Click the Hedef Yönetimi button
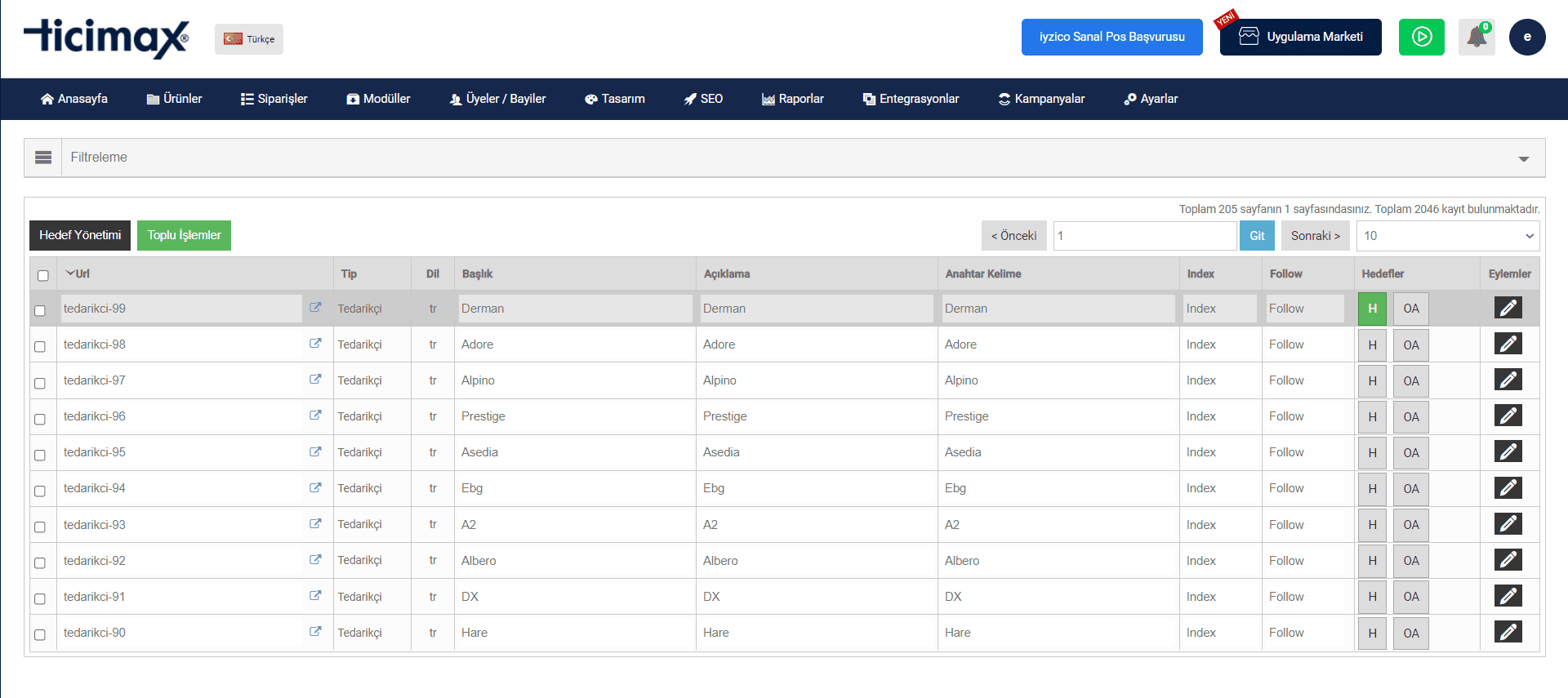 pyautogui.click(x=80, y=235)
